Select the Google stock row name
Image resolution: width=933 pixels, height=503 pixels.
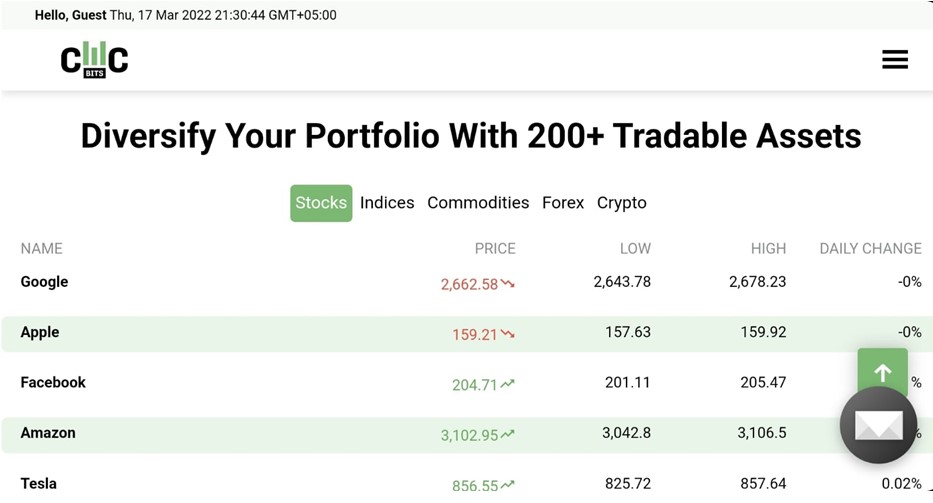(x=45, y=282)
